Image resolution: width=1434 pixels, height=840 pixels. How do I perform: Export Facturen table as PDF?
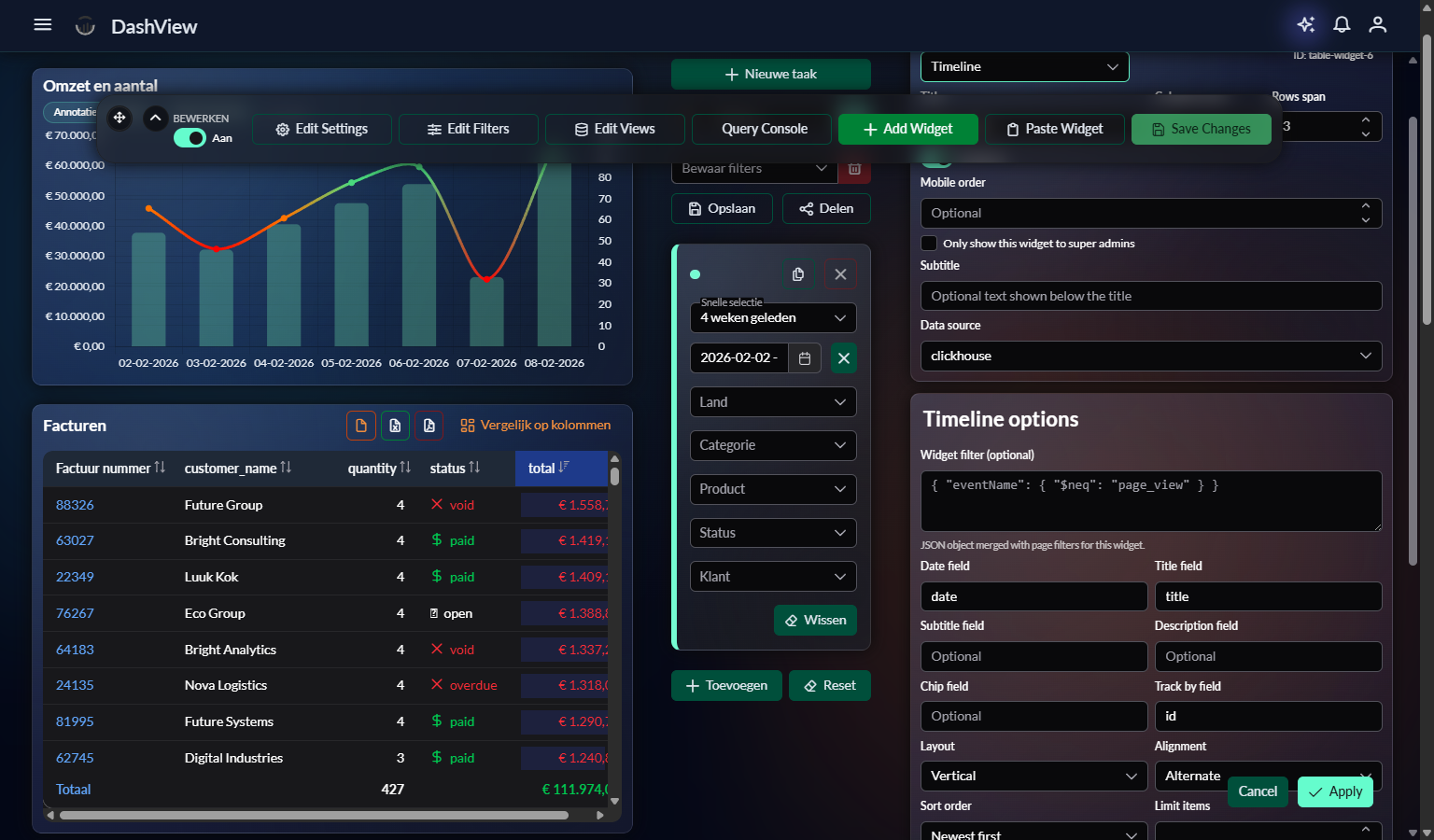pyautogui.click(x=429, y=425)
